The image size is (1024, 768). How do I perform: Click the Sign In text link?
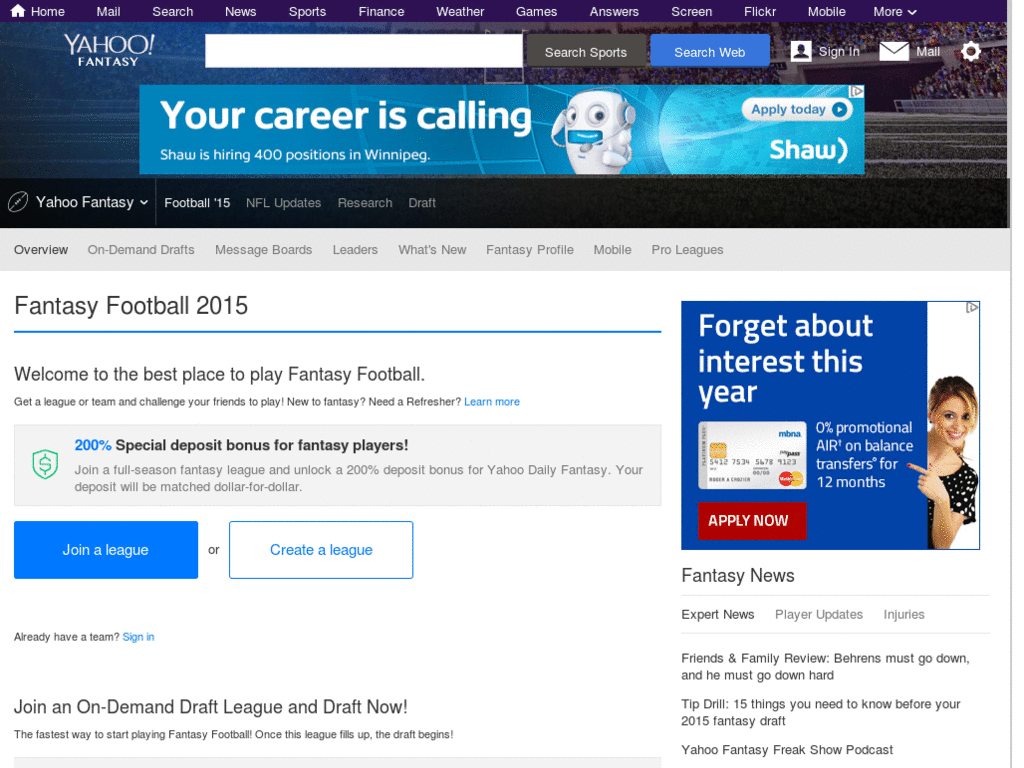(839, 52)
